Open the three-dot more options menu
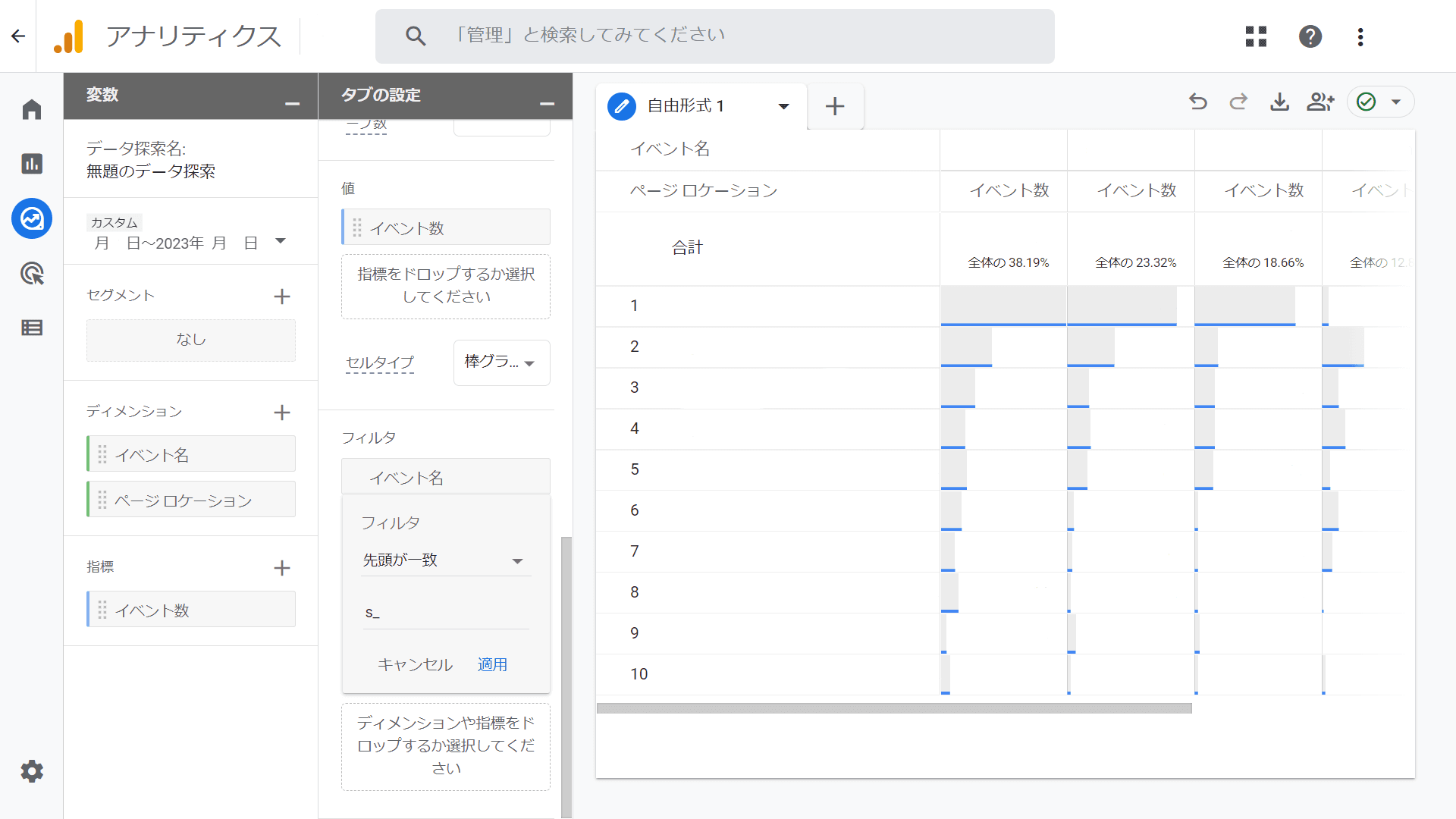 tap(1360, 36)
